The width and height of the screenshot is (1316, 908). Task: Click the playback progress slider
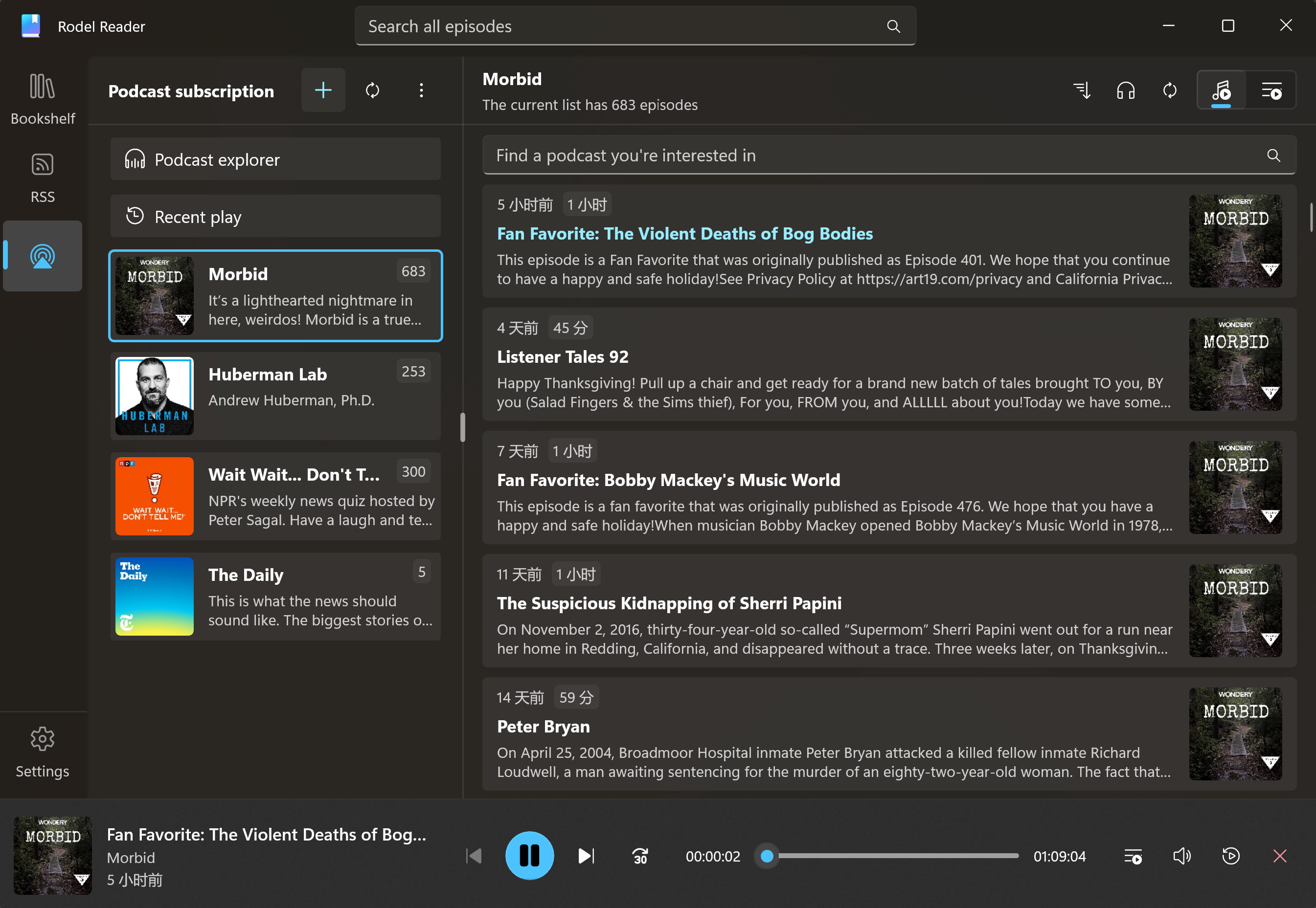(887, 856)
